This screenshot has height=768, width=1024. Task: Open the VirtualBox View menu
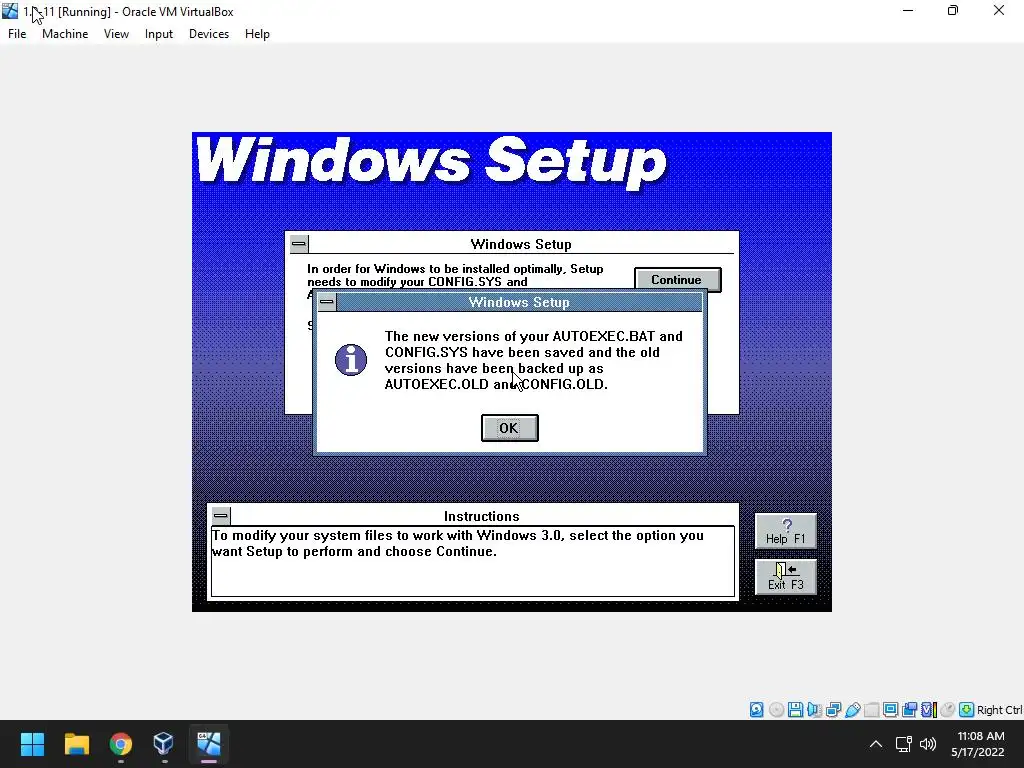[116, 34]
